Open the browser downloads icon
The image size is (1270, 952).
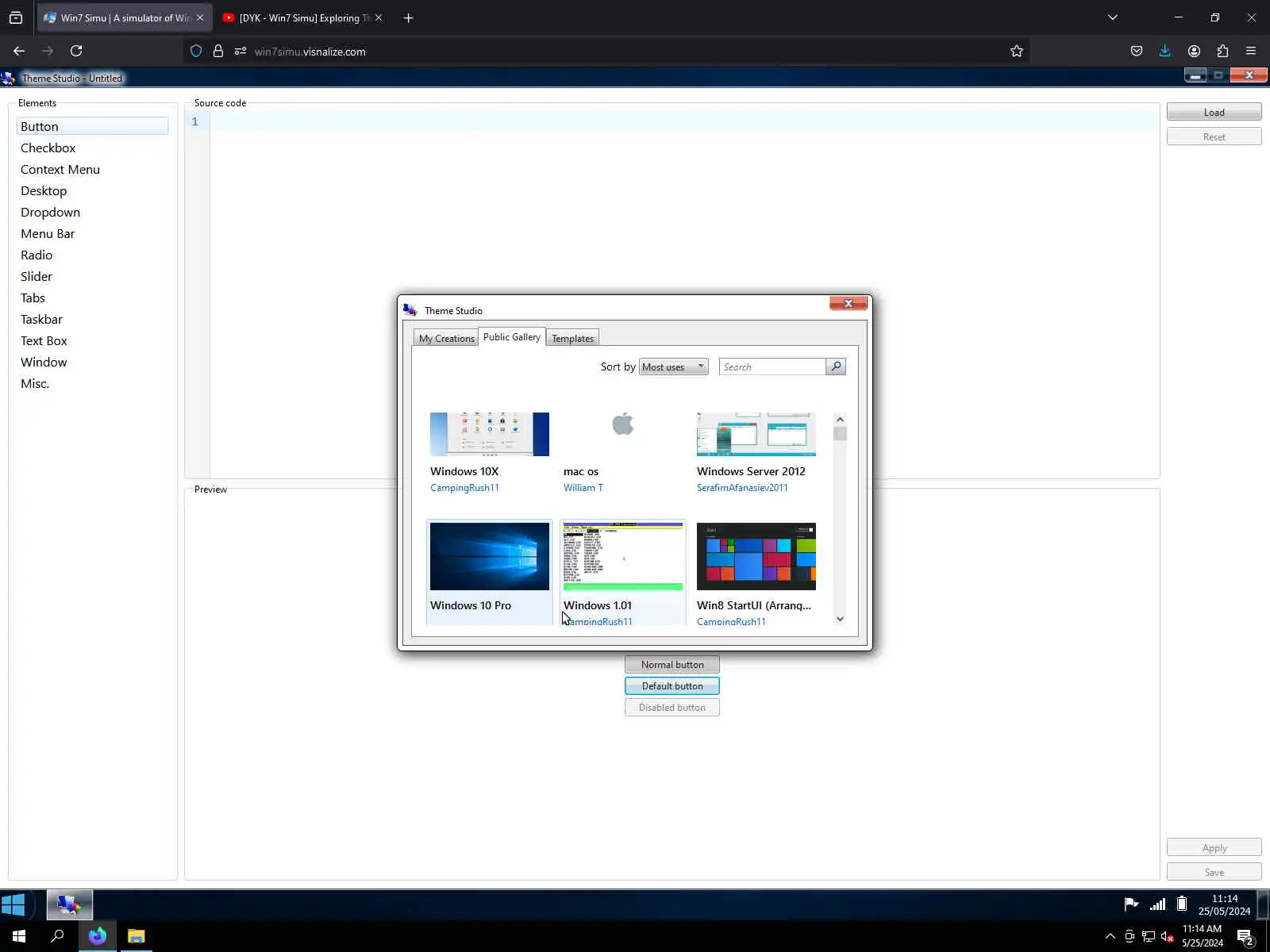pos(1164,51)
